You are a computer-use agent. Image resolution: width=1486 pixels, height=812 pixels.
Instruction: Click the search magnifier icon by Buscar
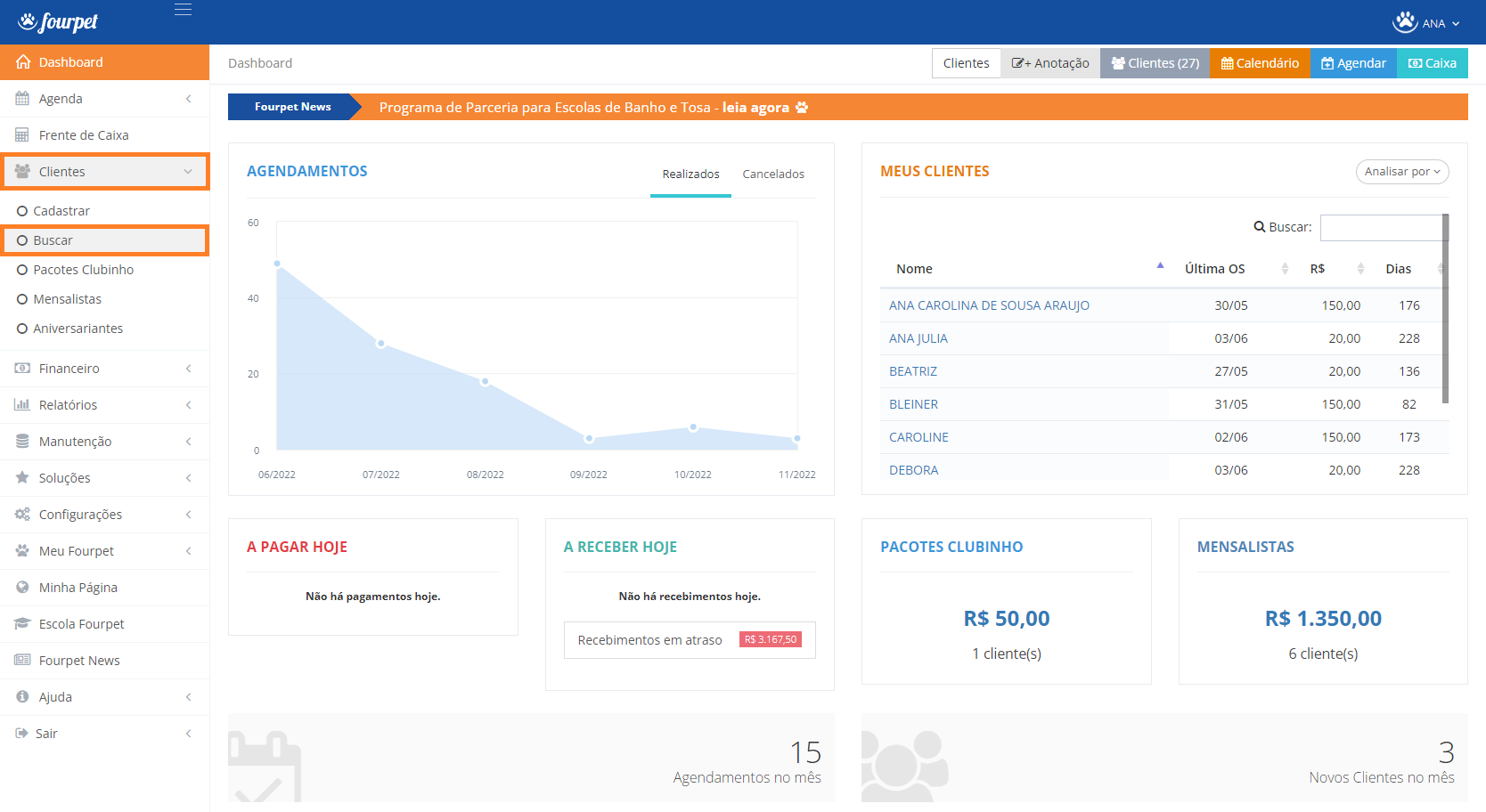point(1260,227)
